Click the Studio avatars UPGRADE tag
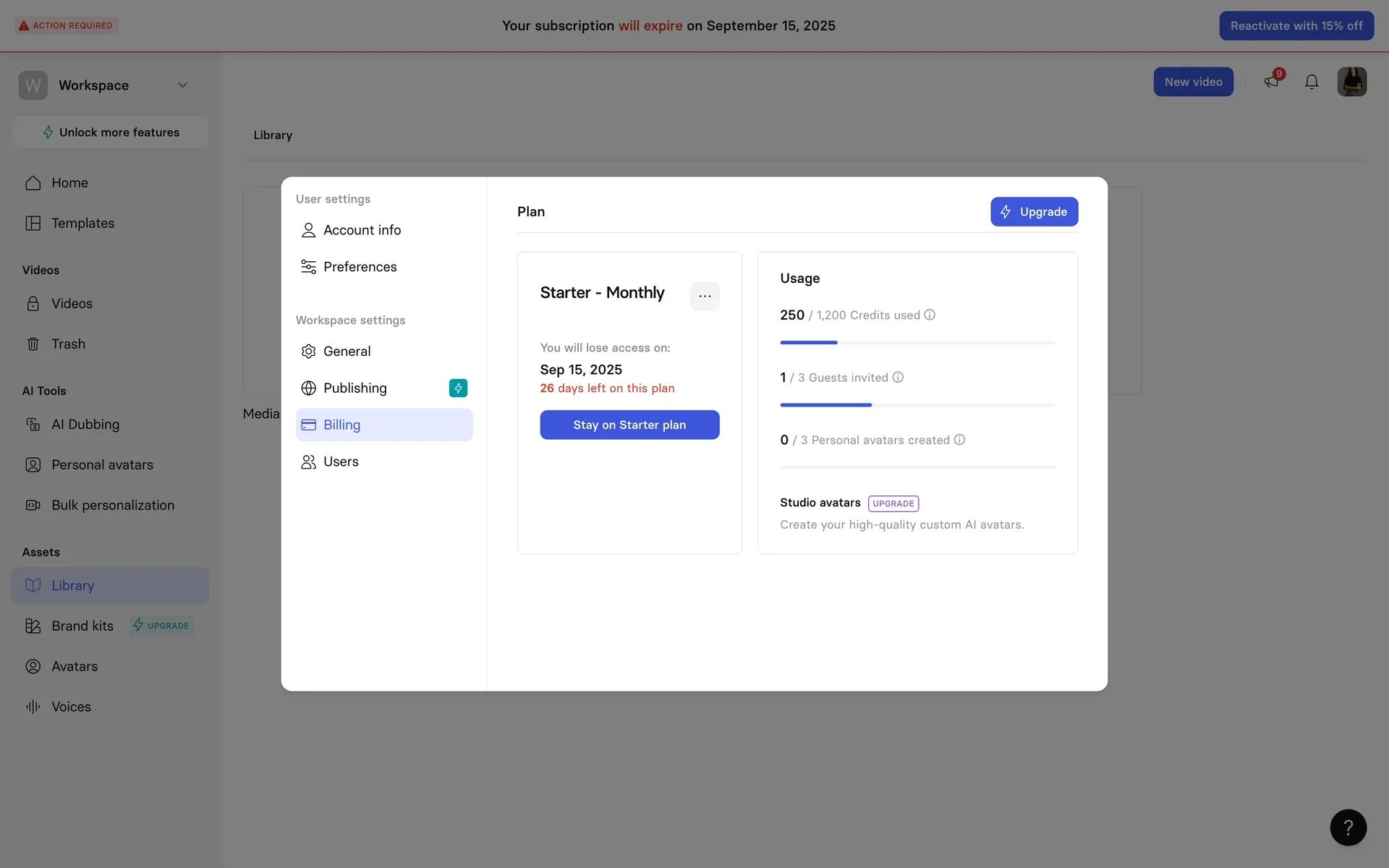 893,503
